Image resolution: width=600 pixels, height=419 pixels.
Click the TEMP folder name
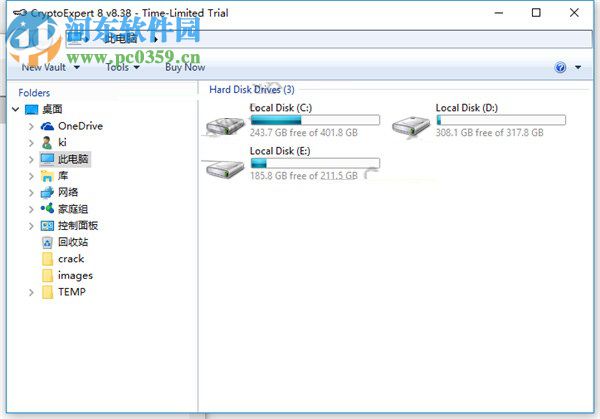pyautogui.click(x=72, y=292)
